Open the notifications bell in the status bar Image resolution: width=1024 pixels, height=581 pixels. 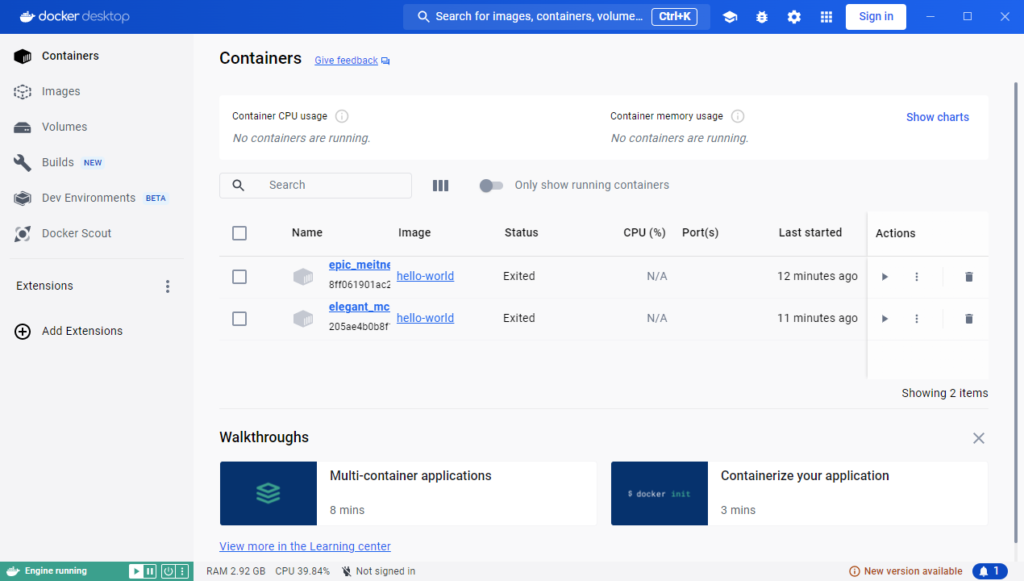coord(989,571)
